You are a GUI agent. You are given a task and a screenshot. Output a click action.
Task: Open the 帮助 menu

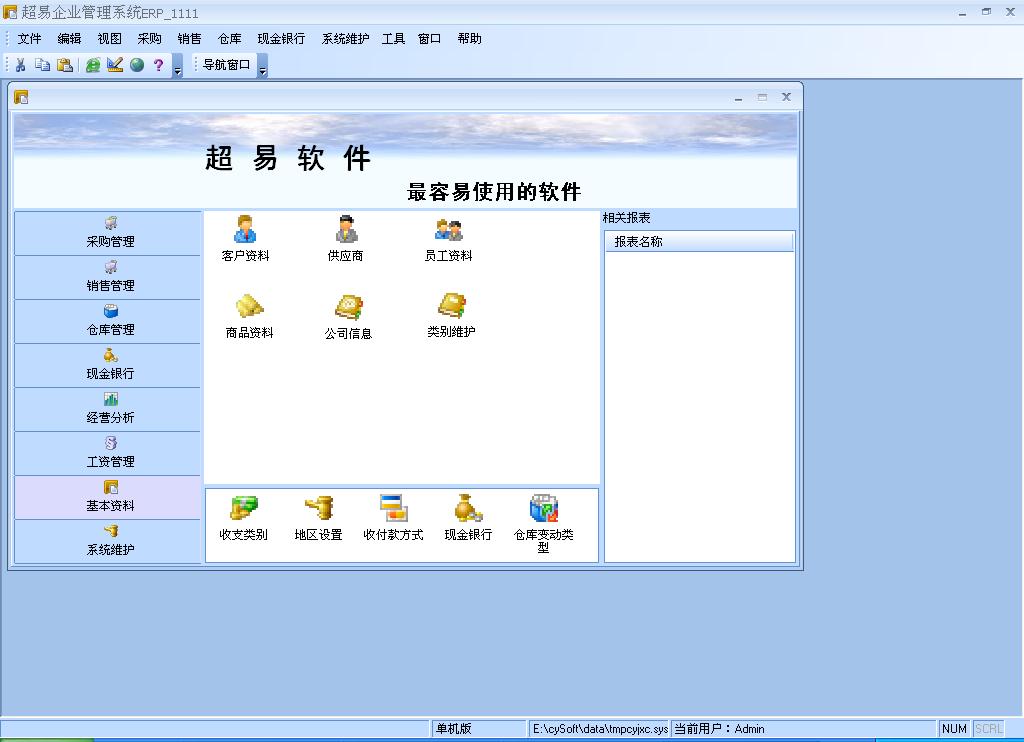click(x=470, y=39)
